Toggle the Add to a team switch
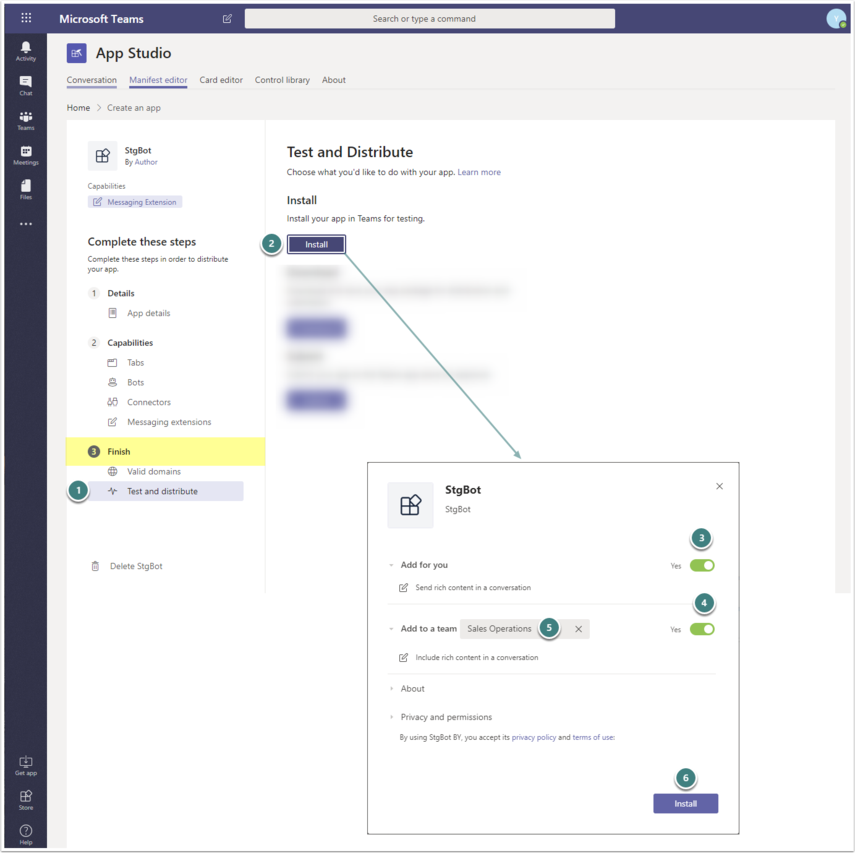Screen dimensions: 855x853 point(702,629)
